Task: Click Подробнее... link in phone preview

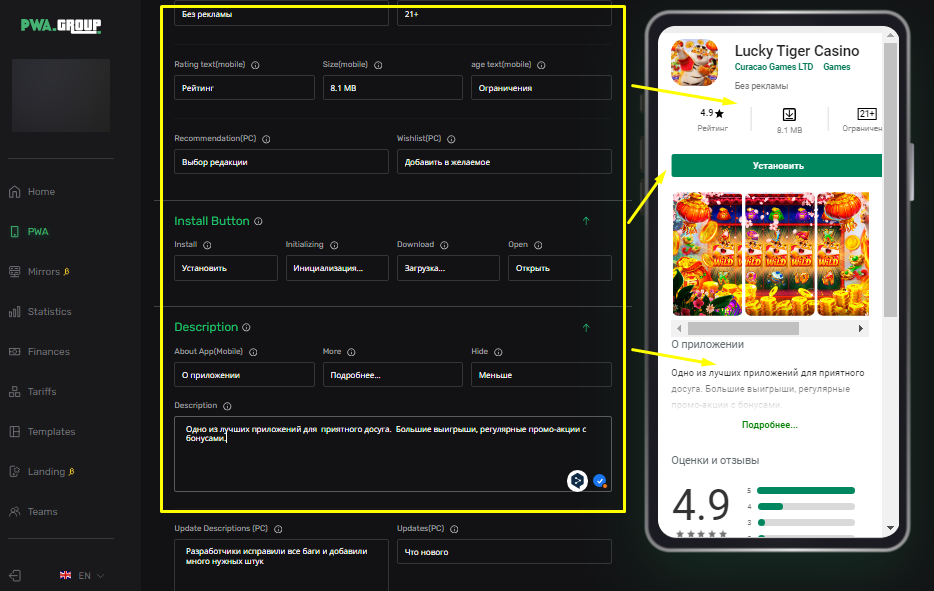Action: pos(770,425)
